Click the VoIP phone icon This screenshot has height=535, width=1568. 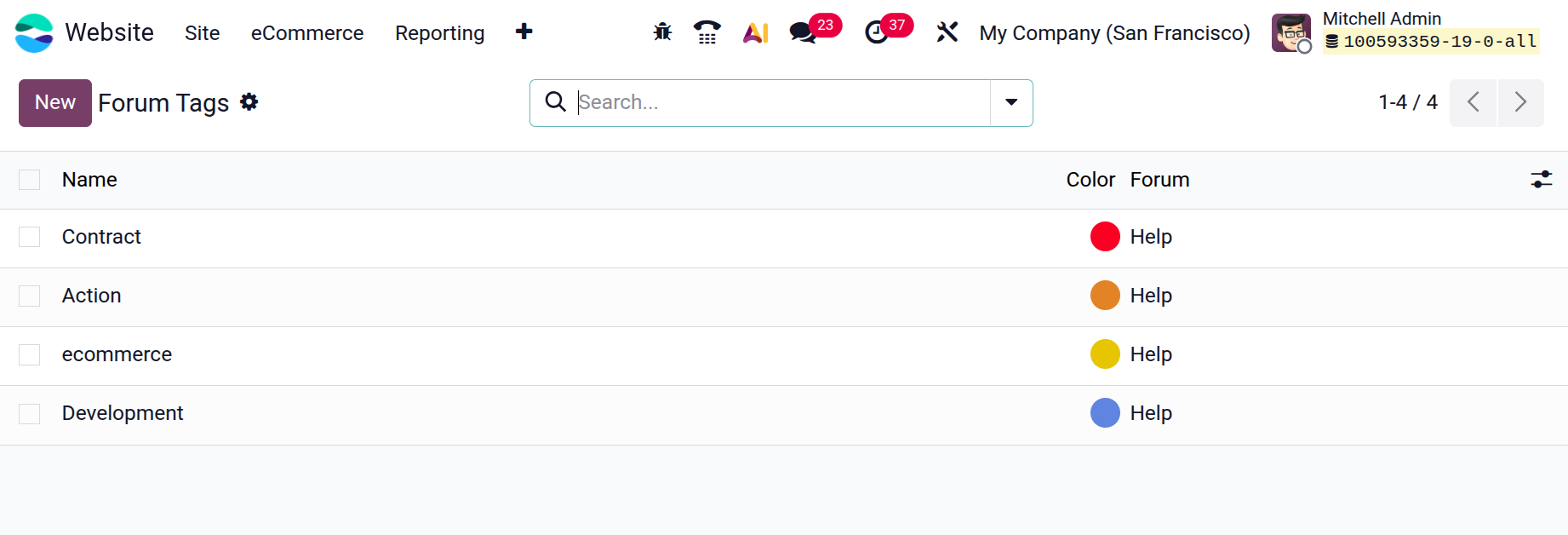(707, 32)
